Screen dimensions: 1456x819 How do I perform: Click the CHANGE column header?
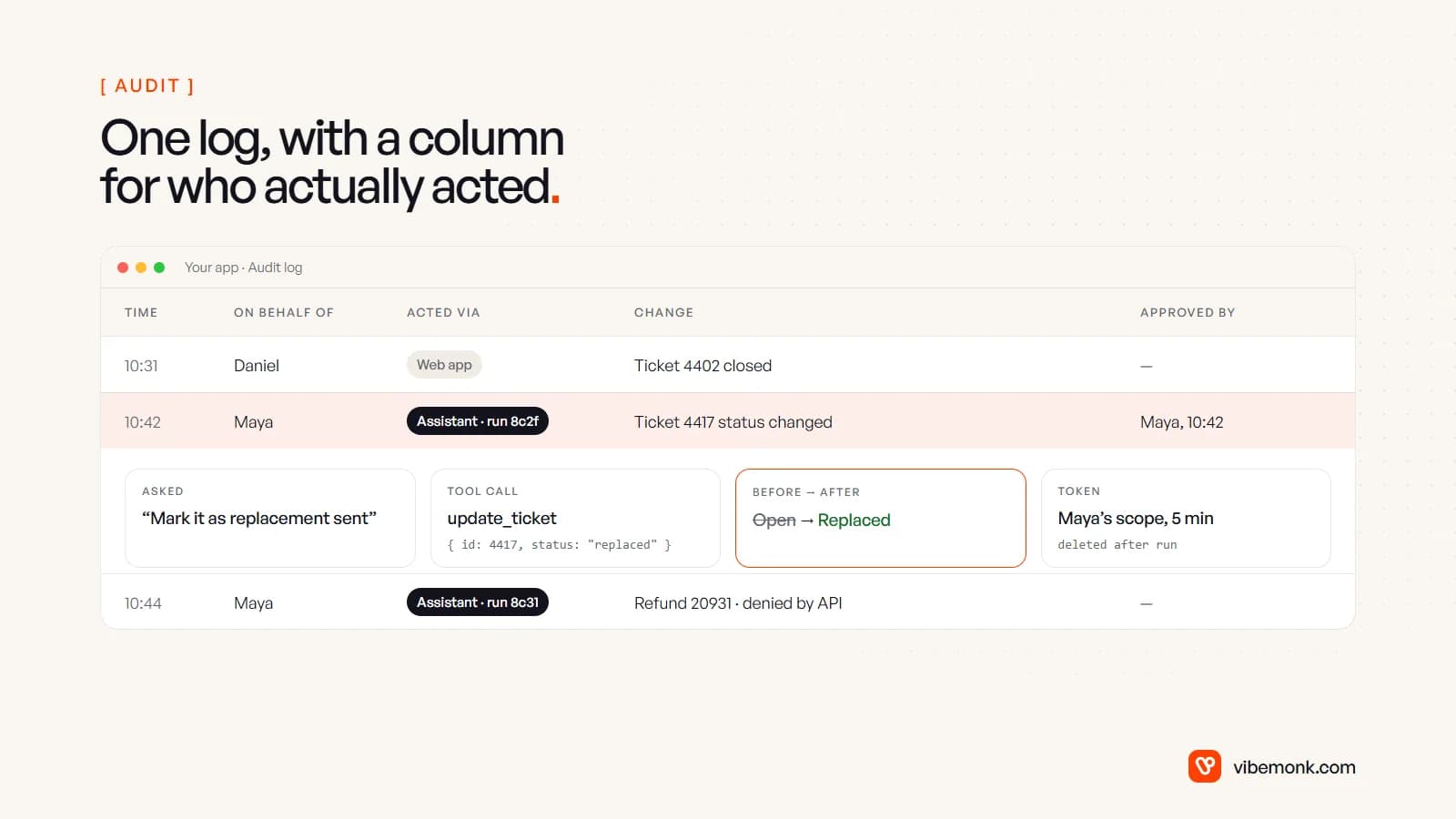click(663, 312)
